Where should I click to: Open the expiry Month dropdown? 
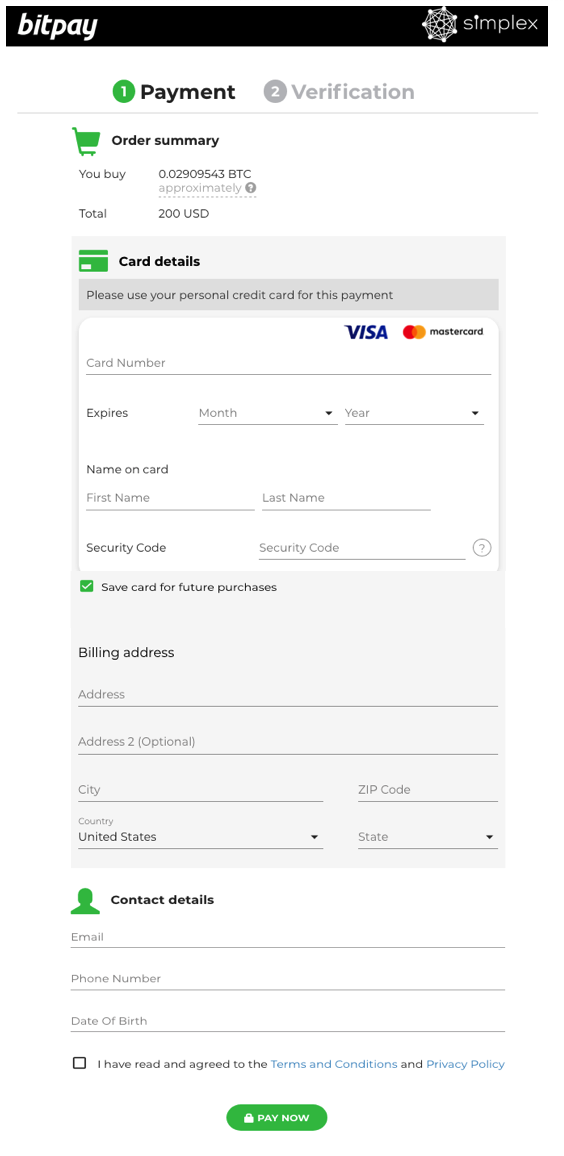tap(268, 414)
